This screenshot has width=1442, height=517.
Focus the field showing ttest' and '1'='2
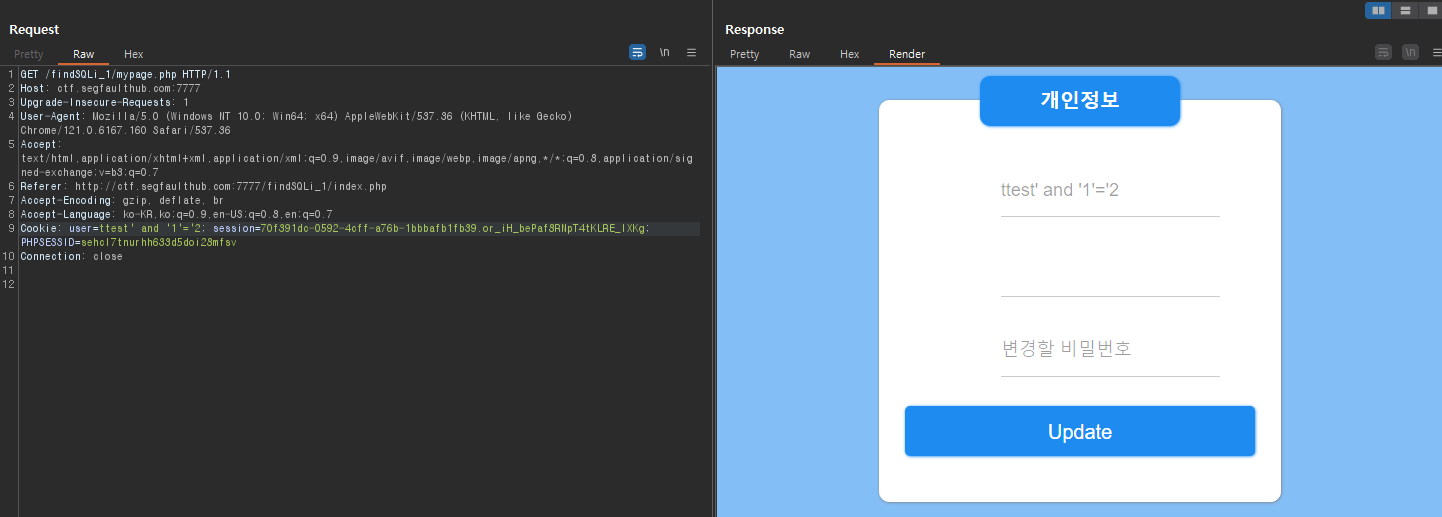click(x=1110, y=191)
